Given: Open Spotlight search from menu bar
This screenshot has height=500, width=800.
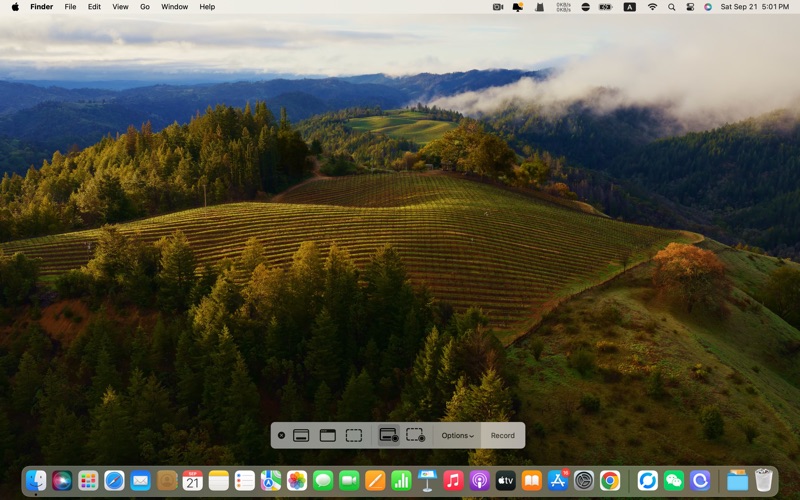Looking at the screenshot, I should tap(671, 7).
